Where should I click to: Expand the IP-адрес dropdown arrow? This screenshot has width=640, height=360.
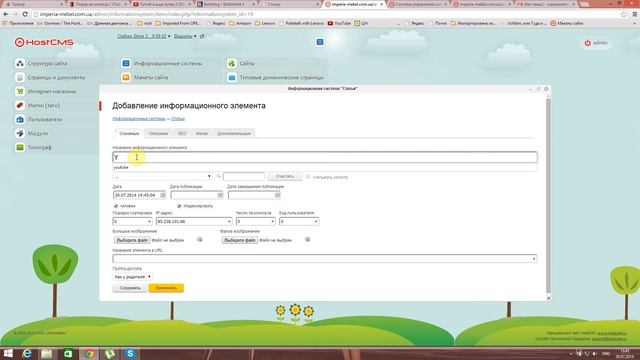229,221
